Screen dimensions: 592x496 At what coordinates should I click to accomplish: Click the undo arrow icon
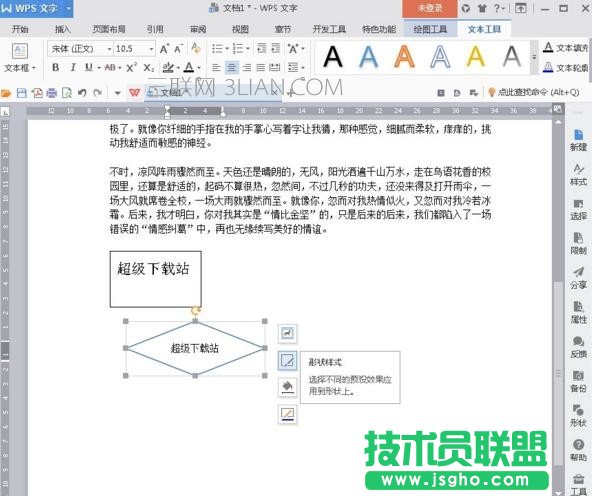coord(82,92)
